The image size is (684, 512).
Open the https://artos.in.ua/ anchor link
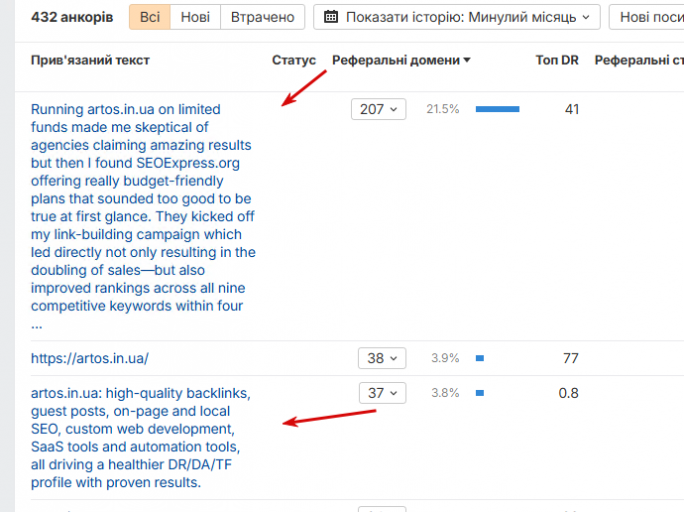pyautogui.click(x=90, y=358)
